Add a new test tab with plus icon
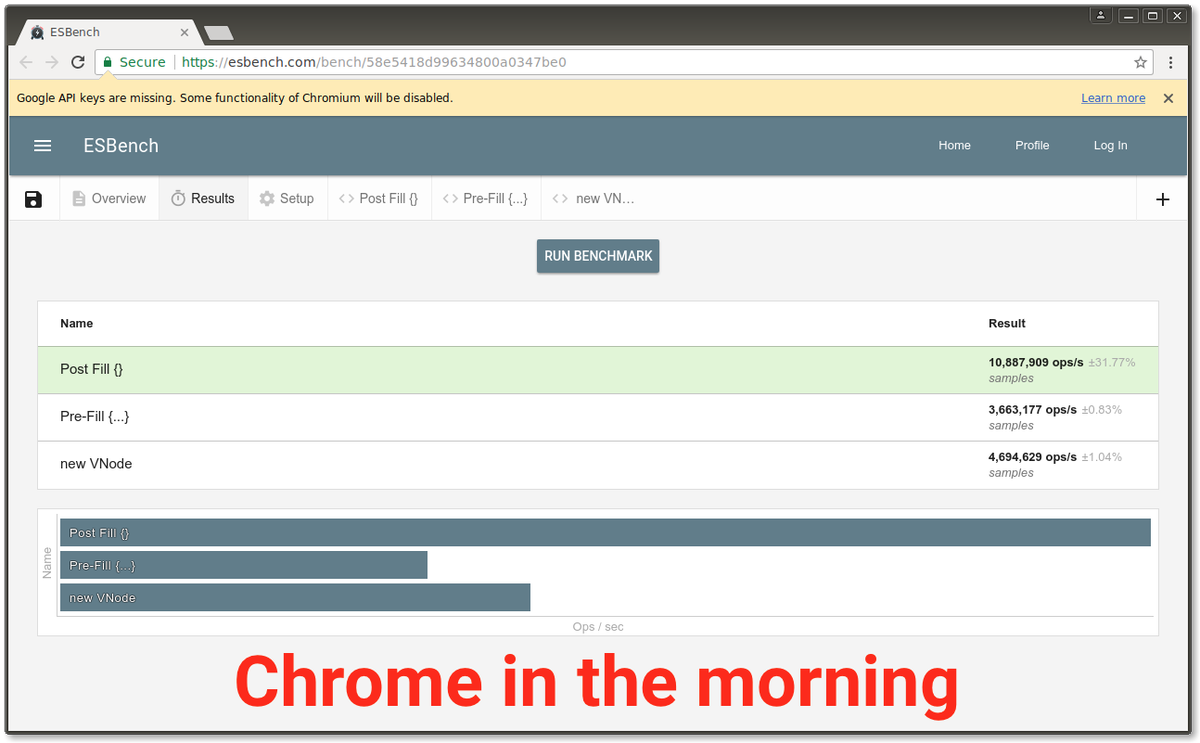This screenshot has height=743, width=1200. [1163, 199]
